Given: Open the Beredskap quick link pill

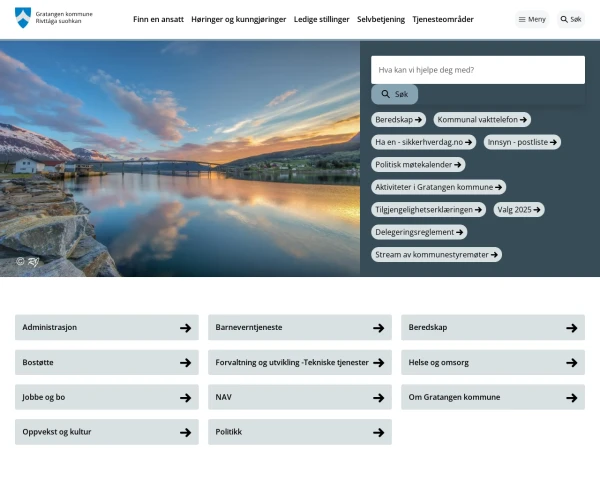Looking at the screenshot, I should pyautogui.click(x=398, y=119).
